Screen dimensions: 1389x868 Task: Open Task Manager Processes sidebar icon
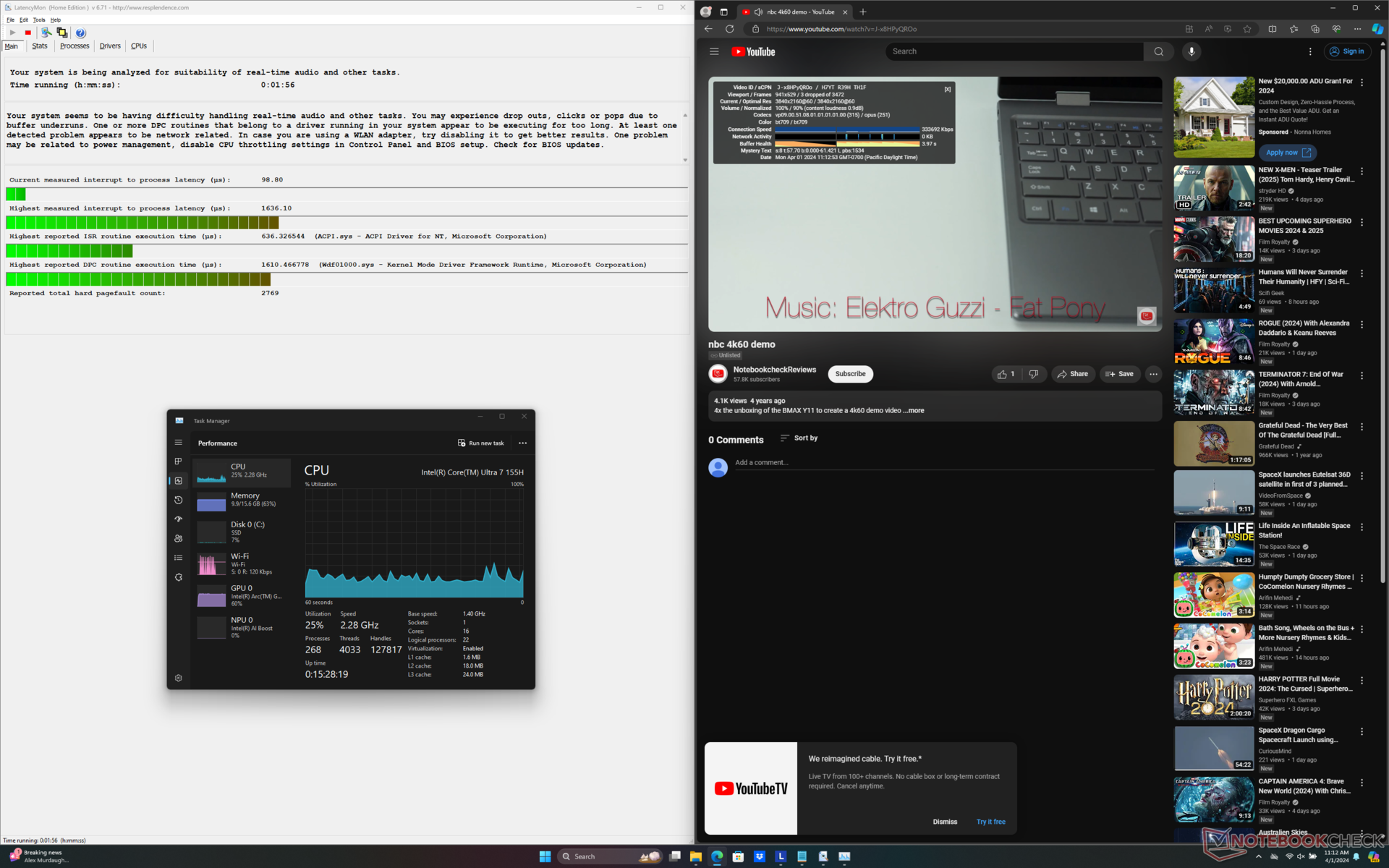point(178,461)
